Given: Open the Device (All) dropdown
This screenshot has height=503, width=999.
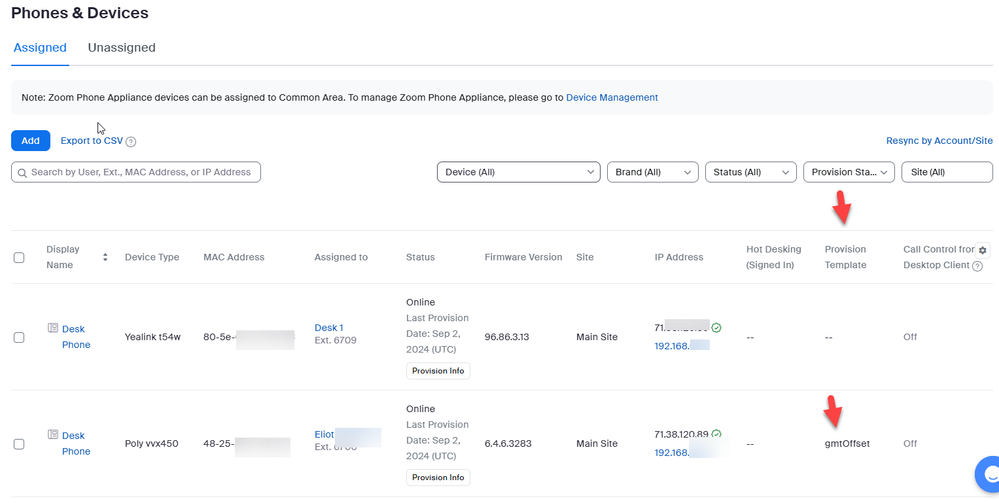Looking at the screenshot, I should click(518, 172).
